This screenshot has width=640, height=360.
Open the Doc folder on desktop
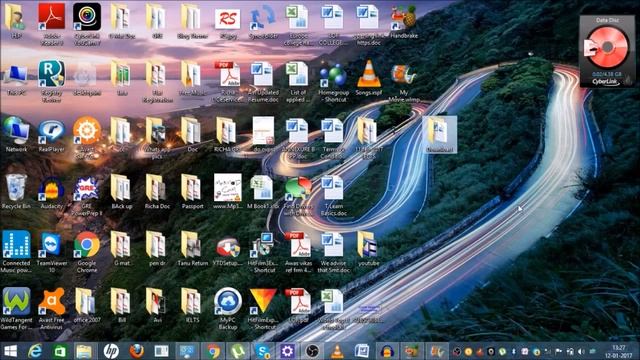pos(192,135)
